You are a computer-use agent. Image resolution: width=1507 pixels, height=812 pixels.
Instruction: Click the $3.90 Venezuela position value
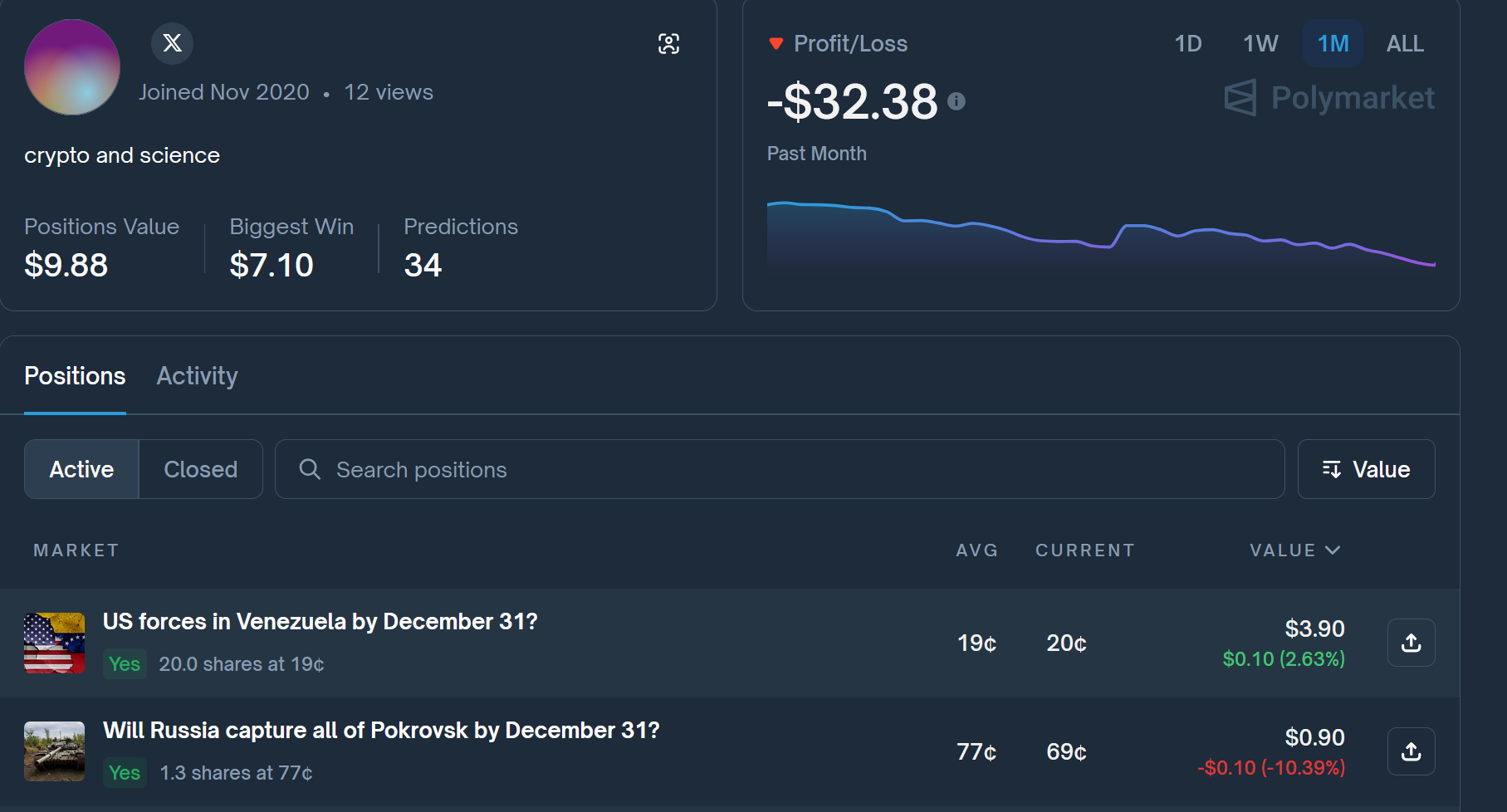[x=1315, y=629]
